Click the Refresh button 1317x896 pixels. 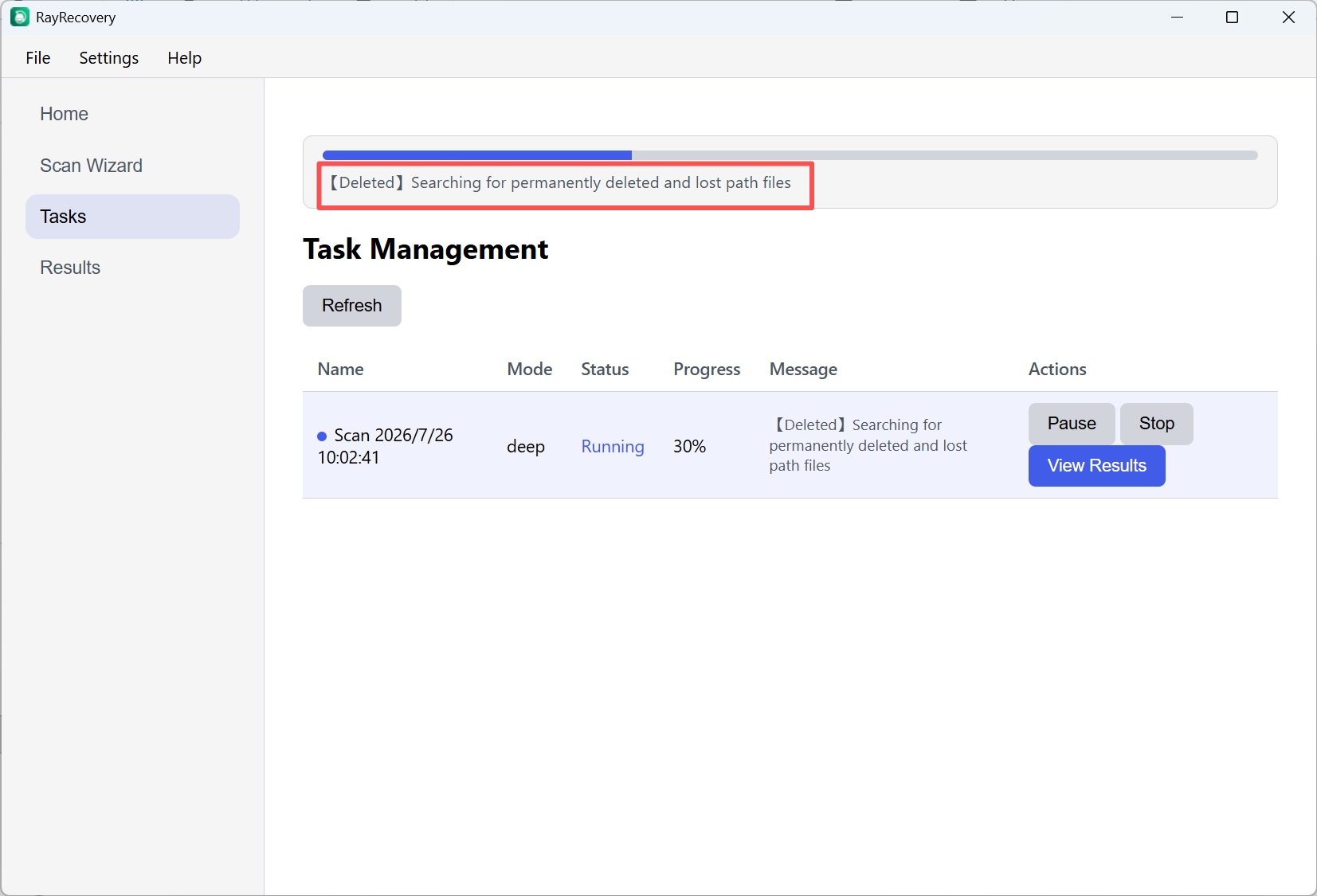352,306
